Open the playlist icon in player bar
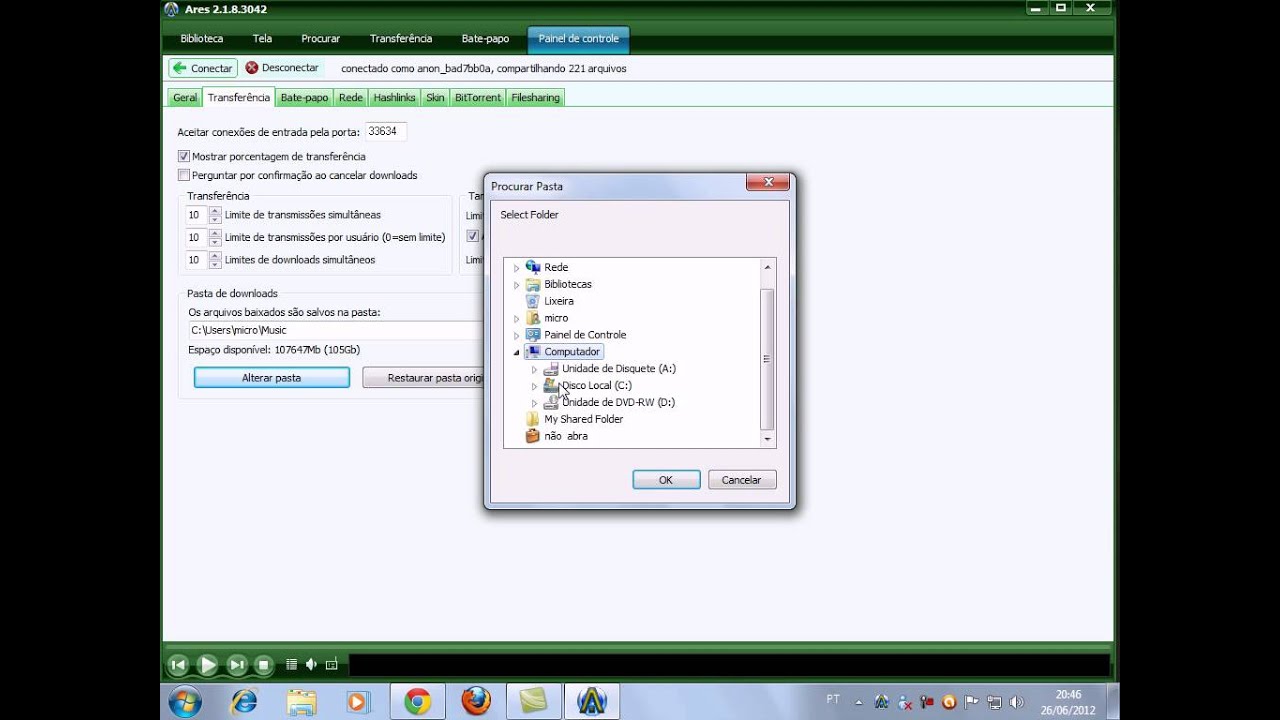The width and height of the screenshot is (1280, 720). point(292,664)
